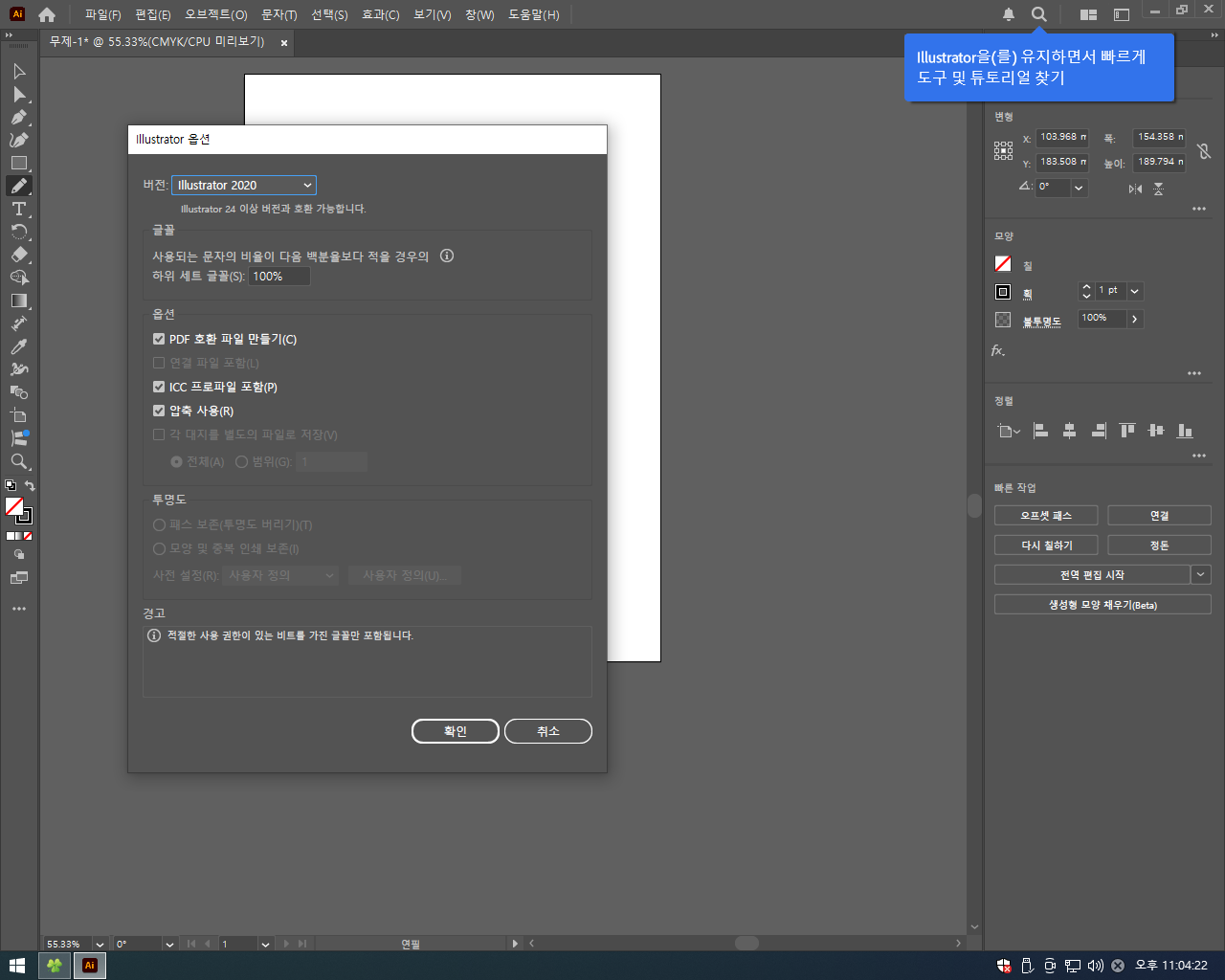Open the Arrange Documents icon
The height and width of the screenshot is (980, 1225).
click(1088, 14)
